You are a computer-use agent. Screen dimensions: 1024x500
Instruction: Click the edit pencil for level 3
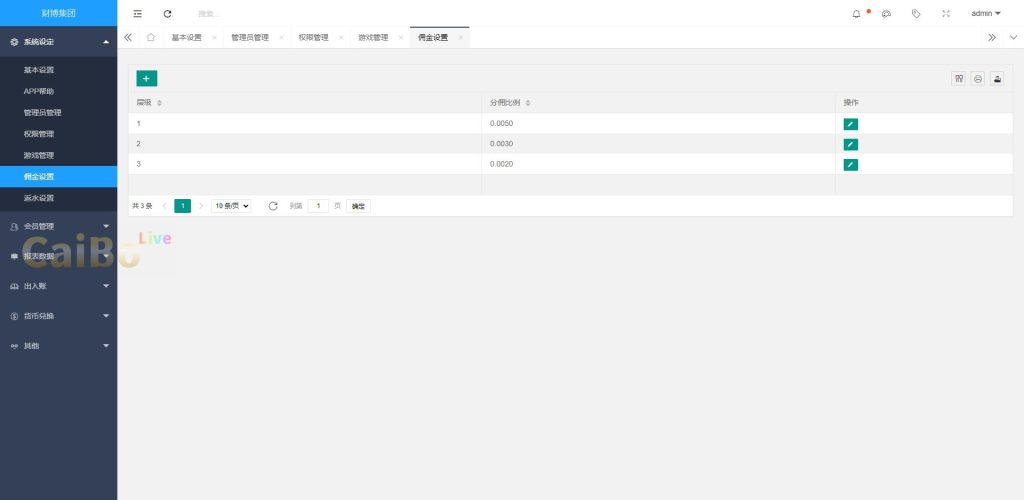click(850, 164)
